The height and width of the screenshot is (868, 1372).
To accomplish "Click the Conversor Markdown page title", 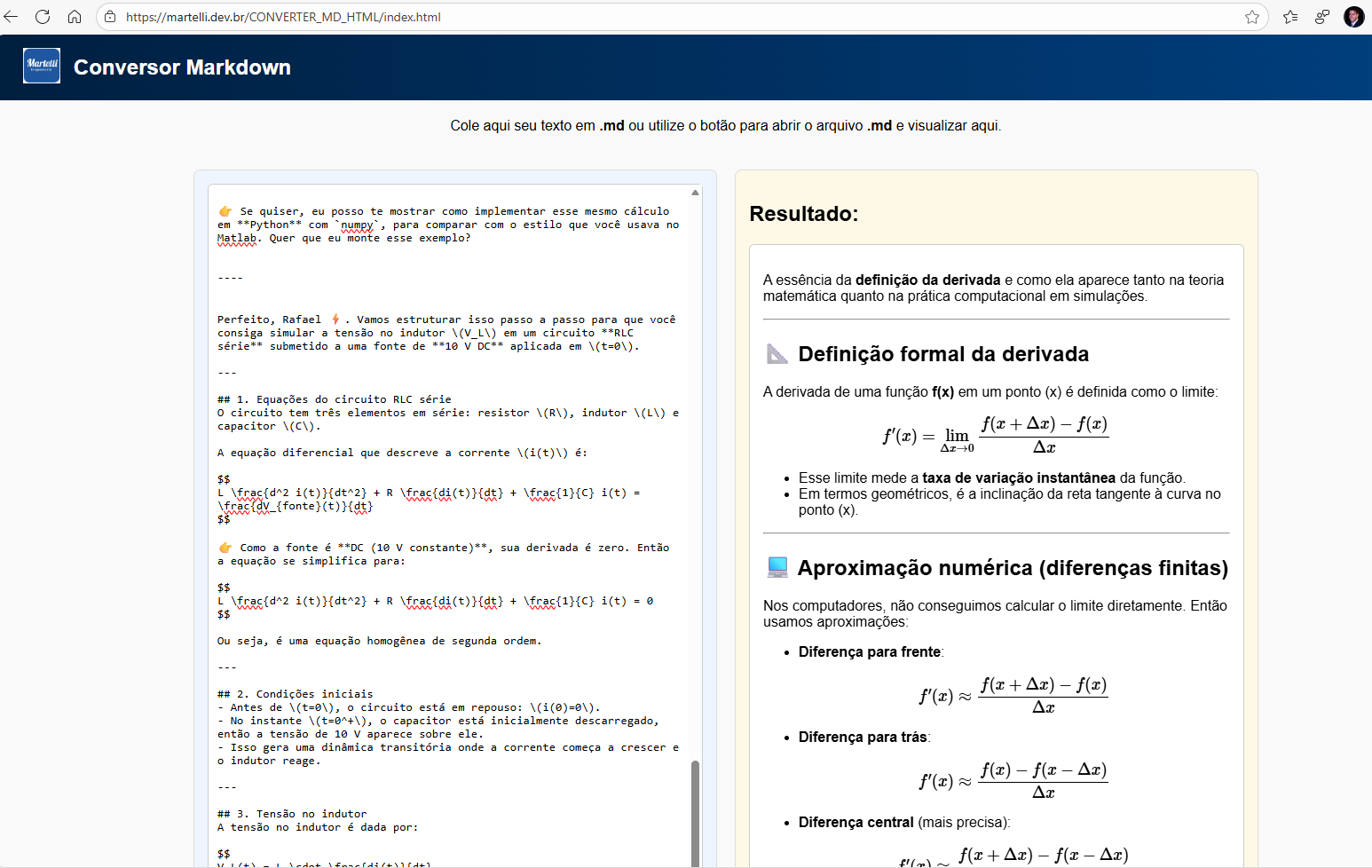I will point(182,67).
